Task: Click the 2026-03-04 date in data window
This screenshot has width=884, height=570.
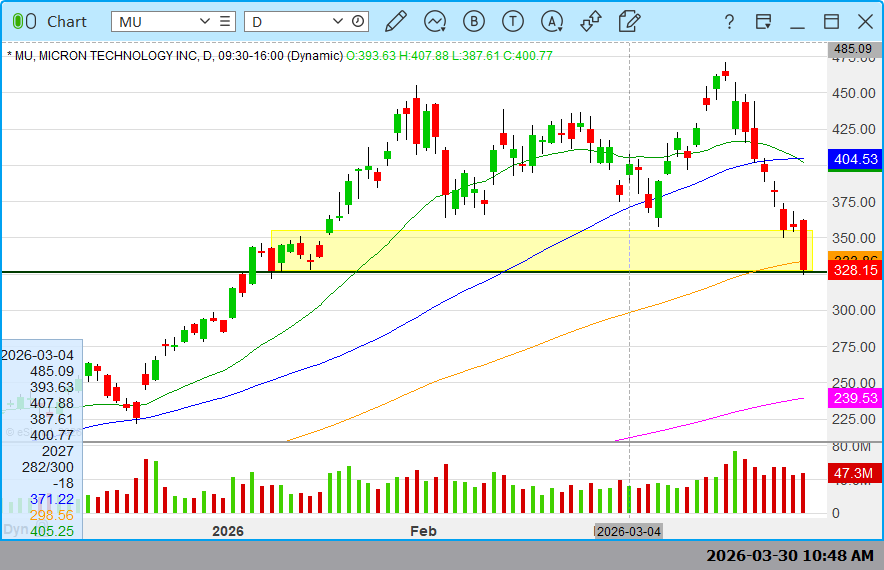Action: [x=38, y=355]
